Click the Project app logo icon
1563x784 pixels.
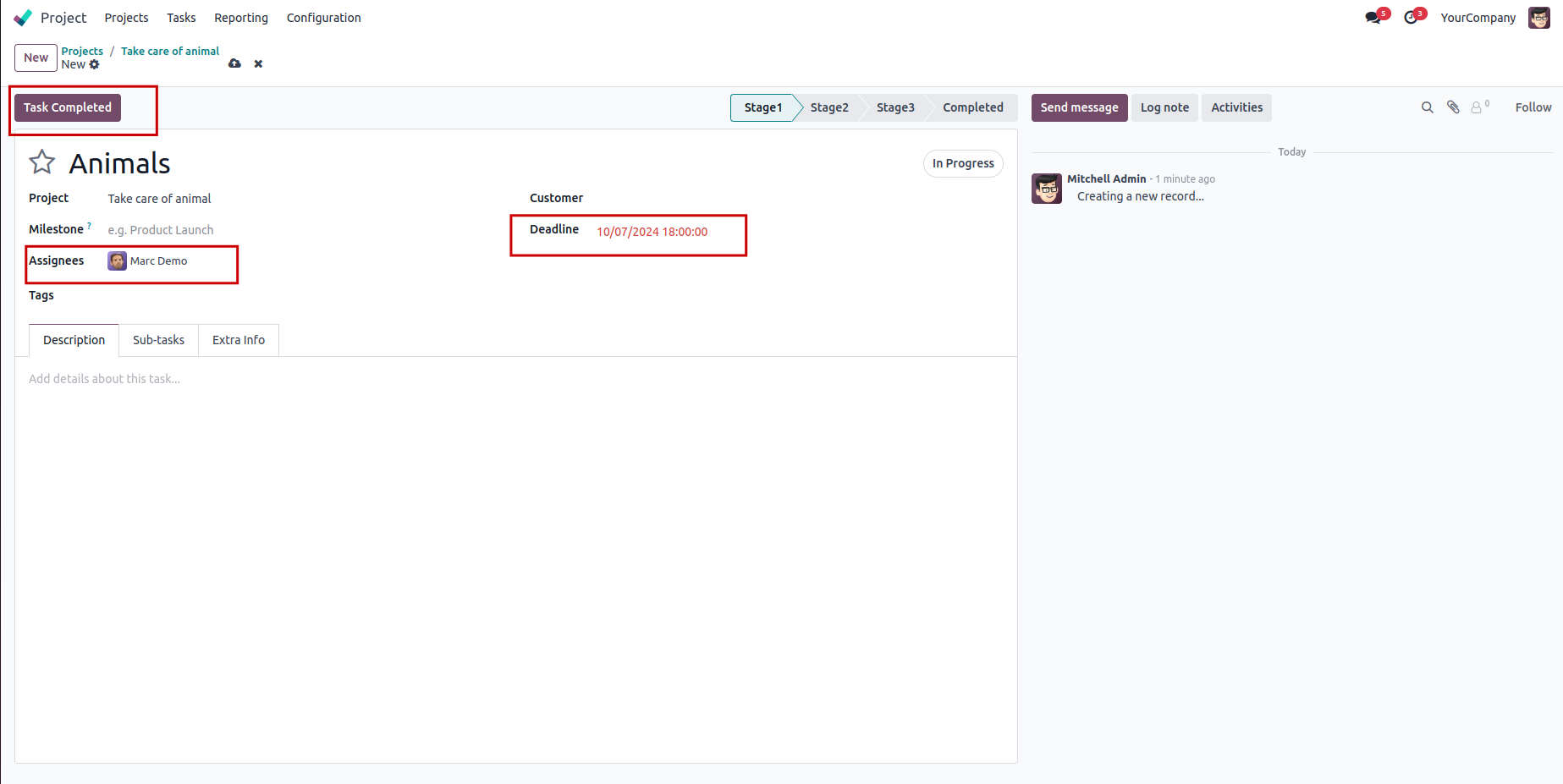point(23,18)
